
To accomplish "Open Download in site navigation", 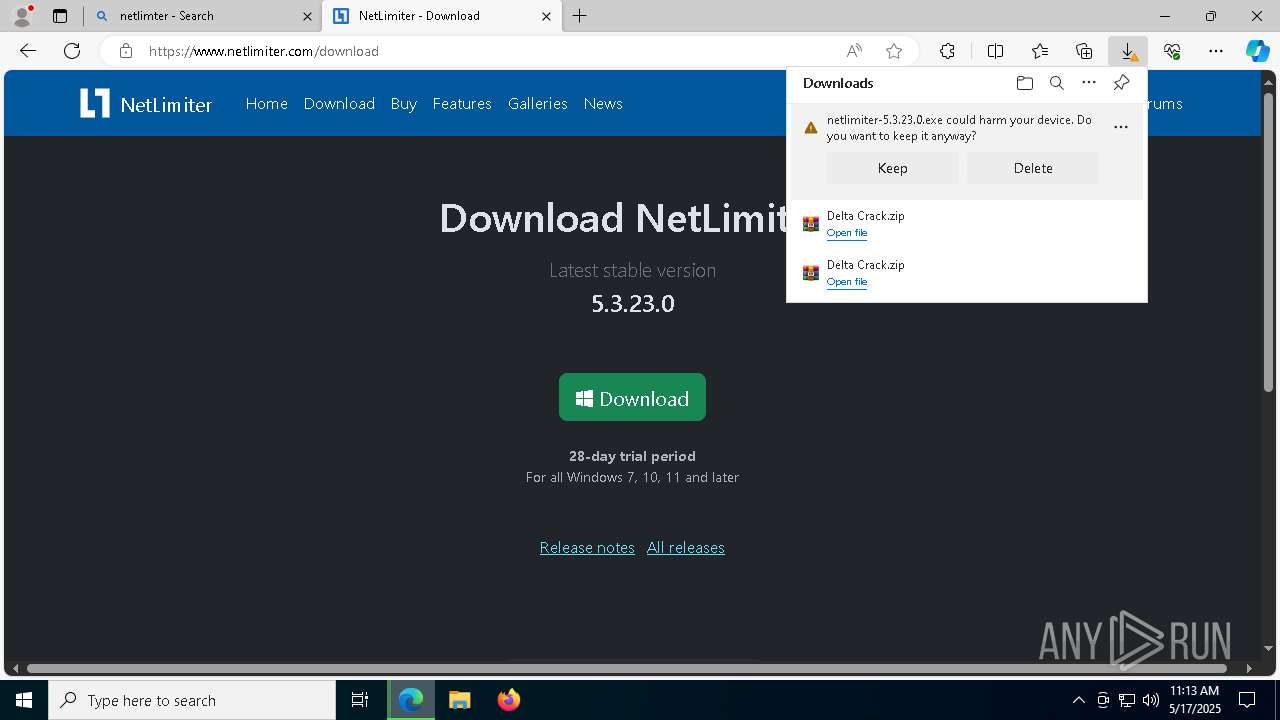I will [x=339, y=103].
